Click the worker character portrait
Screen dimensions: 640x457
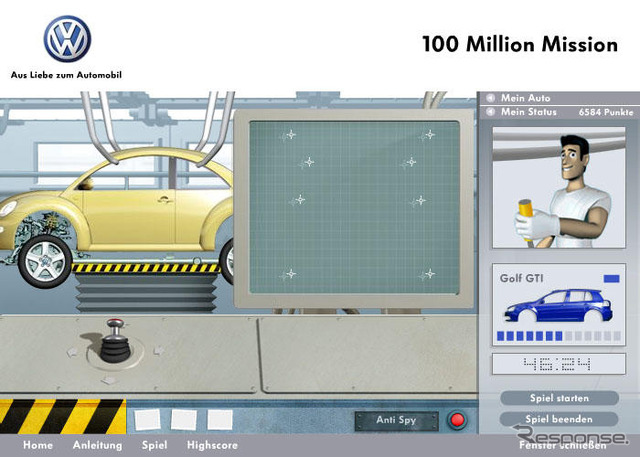coord(559,187)
